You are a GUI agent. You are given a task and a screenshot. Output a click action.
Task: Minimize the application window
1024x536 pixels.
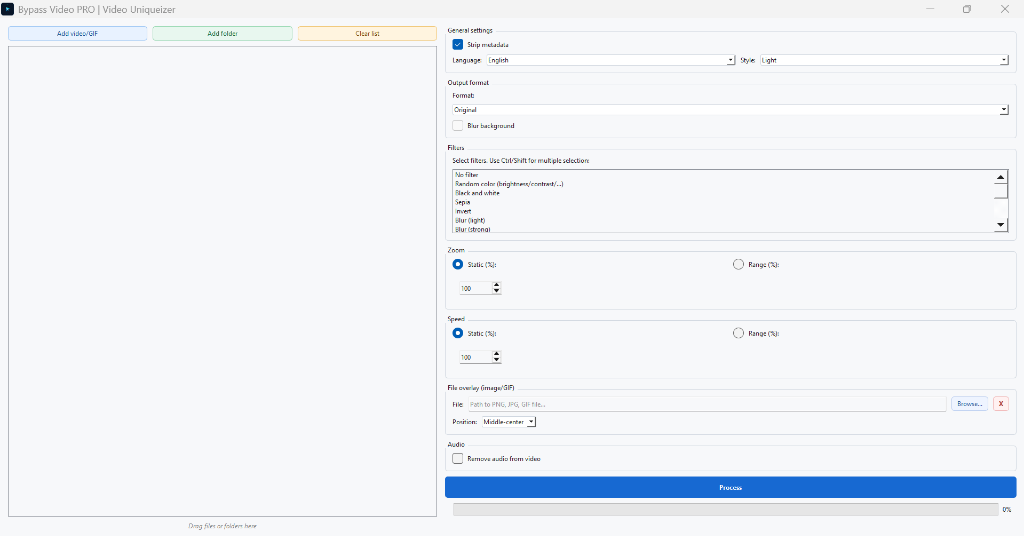(x=930, y=9)
